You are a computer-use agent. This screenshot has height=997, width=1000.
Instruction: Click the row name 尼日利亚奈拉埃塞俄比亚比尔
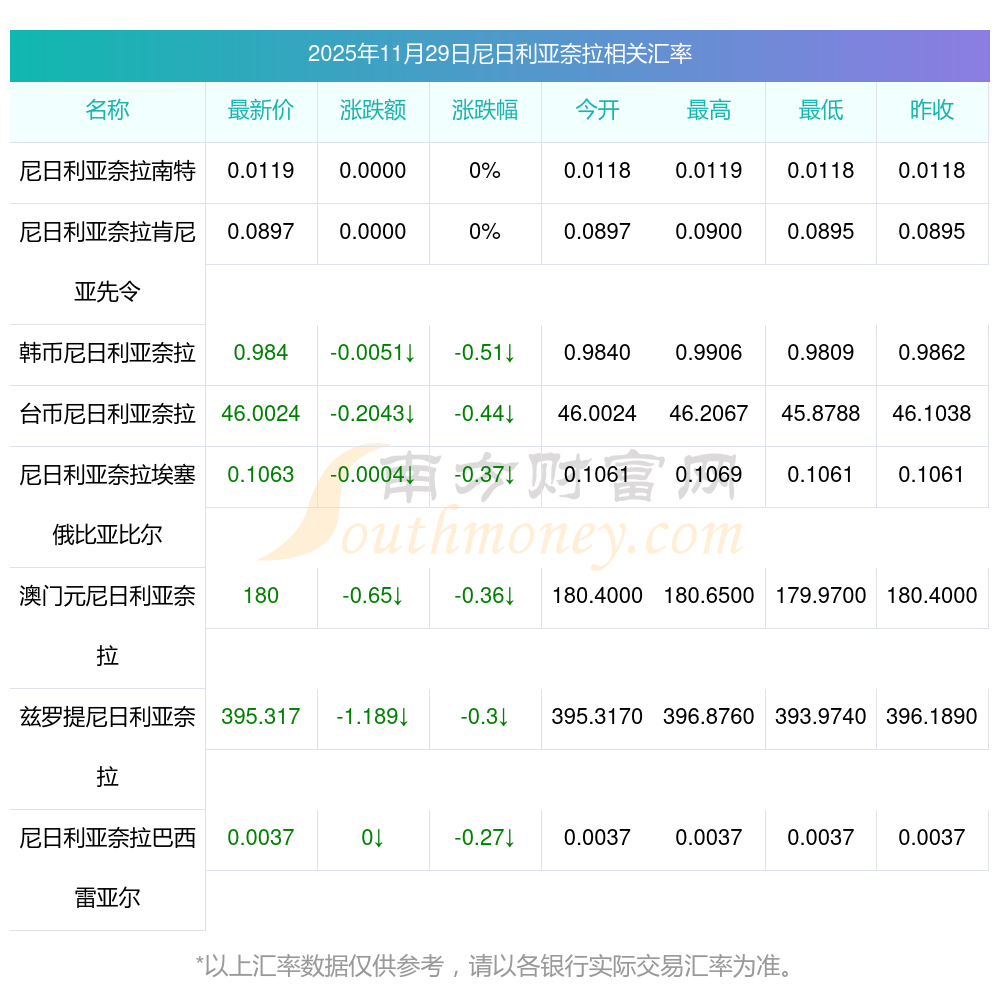click(x=107, y=505)
